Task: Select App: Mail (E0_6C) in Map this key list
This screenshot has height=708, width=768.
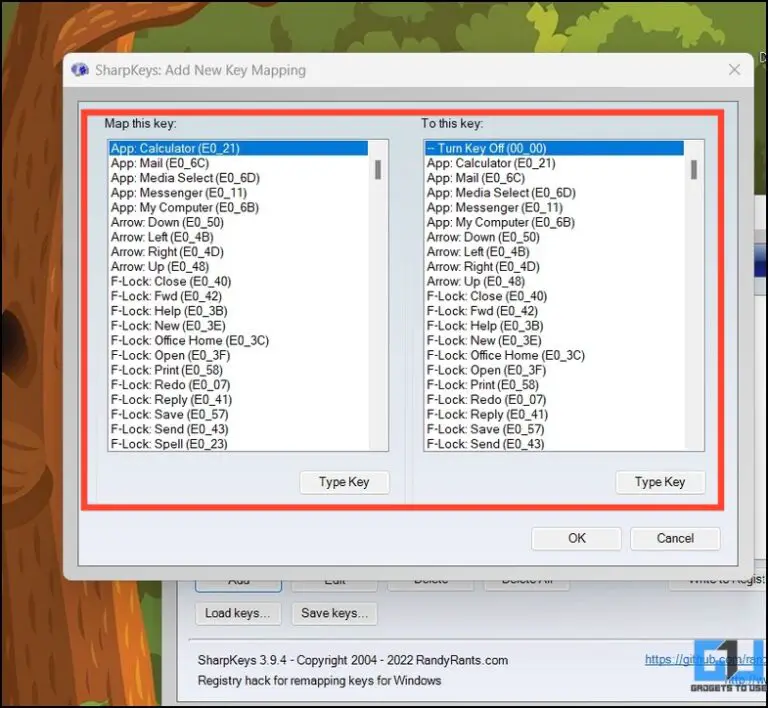Action: point(239,163)
